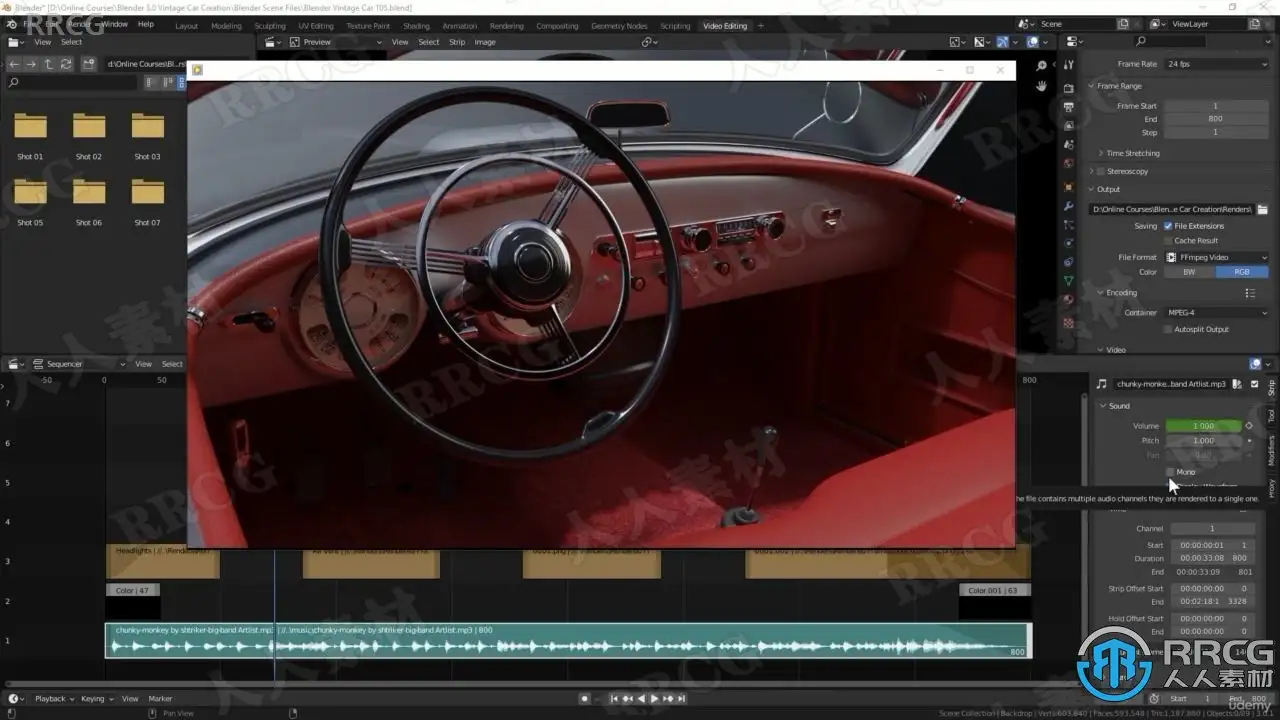Go forward in the file browser
The image size is (1280, 720).
pyautogui.click(x=31, y=64)
